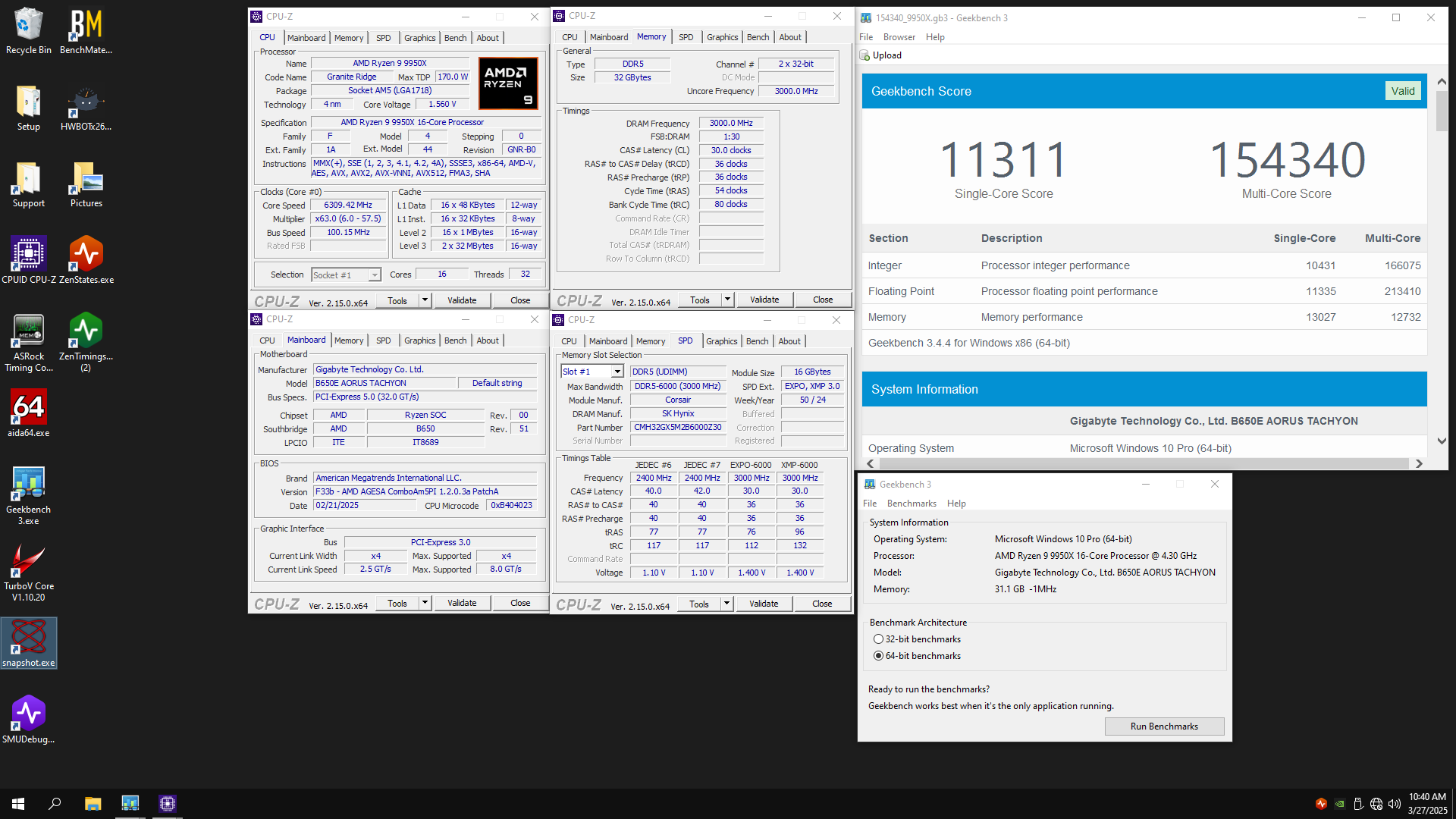Switch to Geekbench taskbar button
Screen dimensions: 1456x819
(130, 804)
